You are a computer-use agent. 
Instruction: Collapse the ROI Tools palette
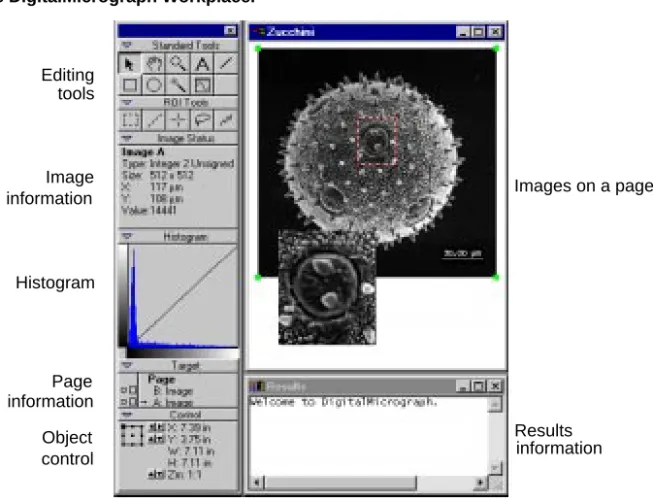127,102
